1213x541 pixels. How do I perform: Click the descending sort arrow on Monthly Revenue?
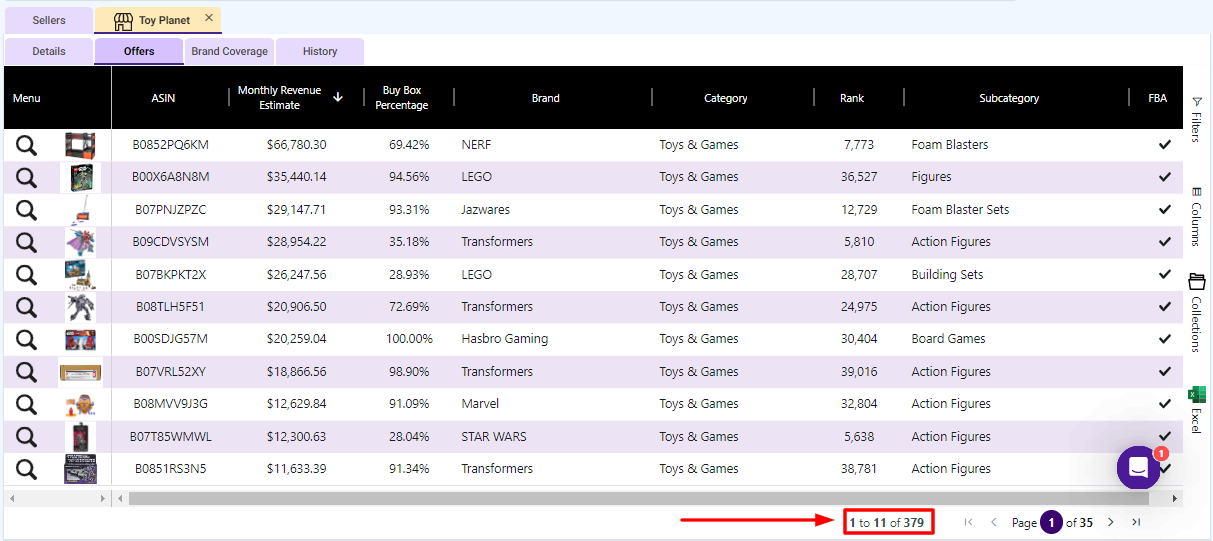[338, 97]
